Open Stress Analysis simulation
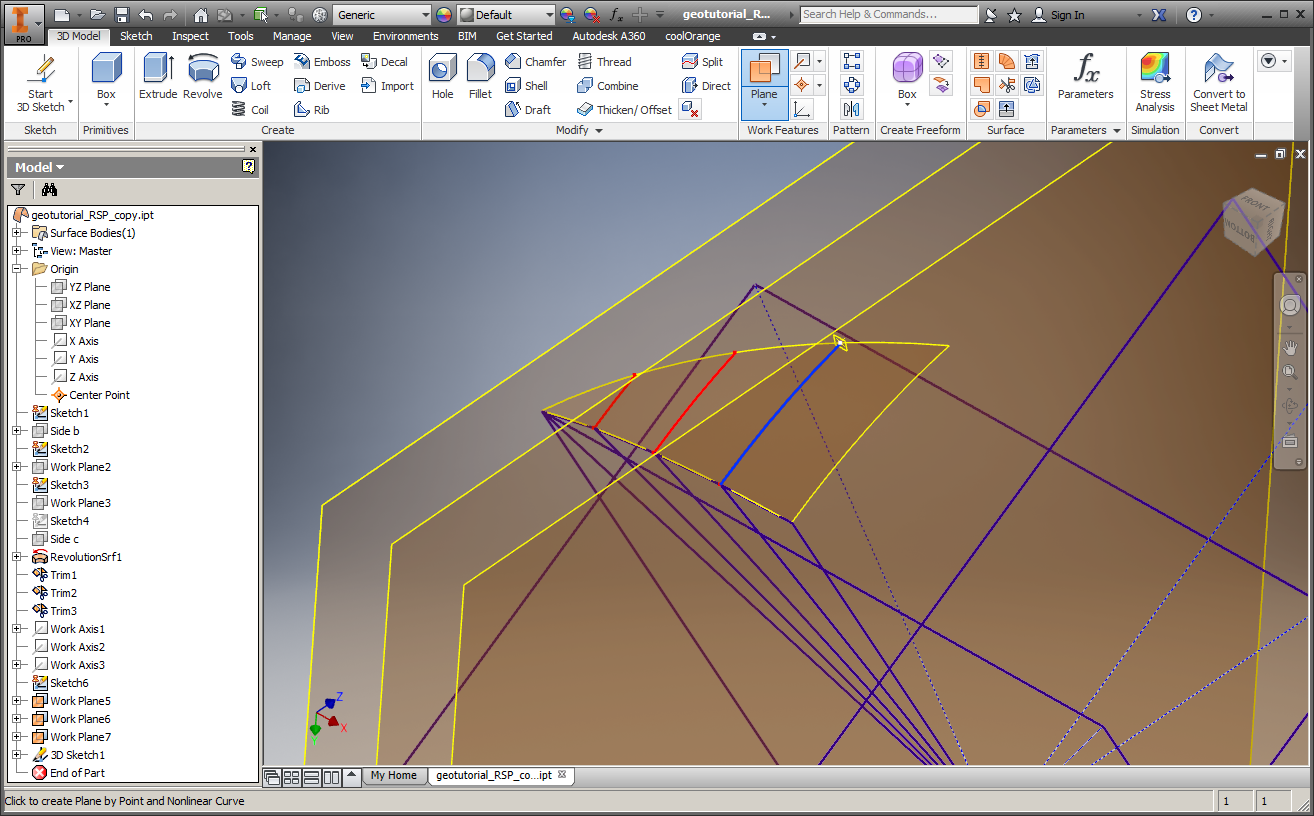Screen dimensions: 1314x816 (x=1155, y=82)
